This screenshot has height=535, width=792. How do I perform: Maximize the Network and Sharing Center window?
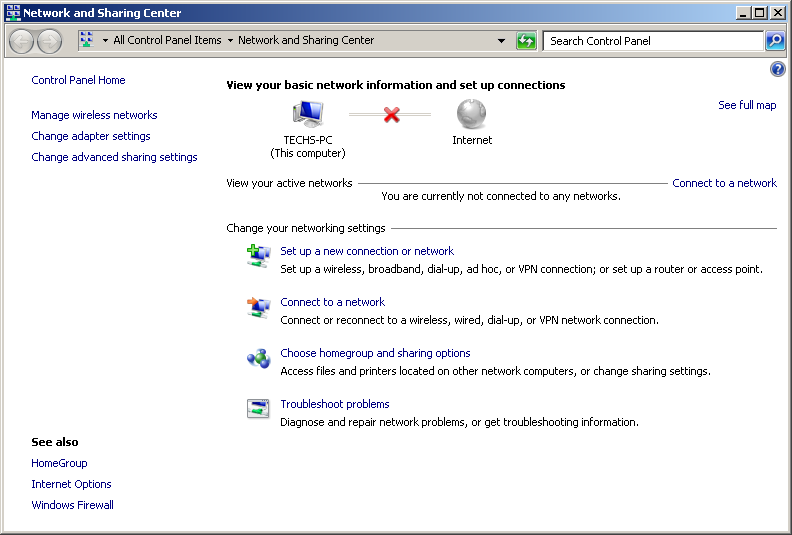[x=759, y=13]
